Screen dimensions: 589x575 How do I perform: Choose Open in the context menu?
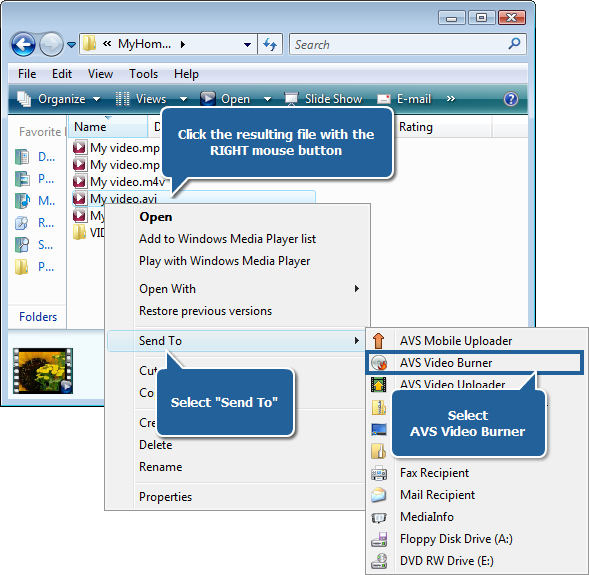[156, 217]
